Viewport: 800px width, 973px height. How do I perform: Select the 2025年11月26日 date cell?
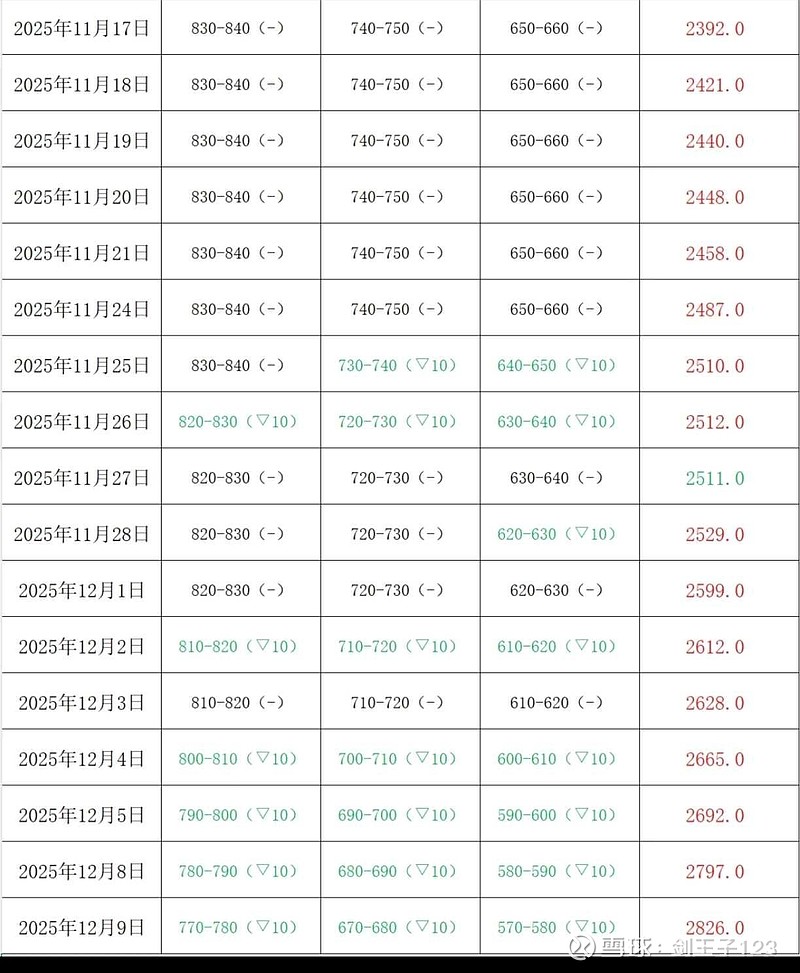point(81,422)
